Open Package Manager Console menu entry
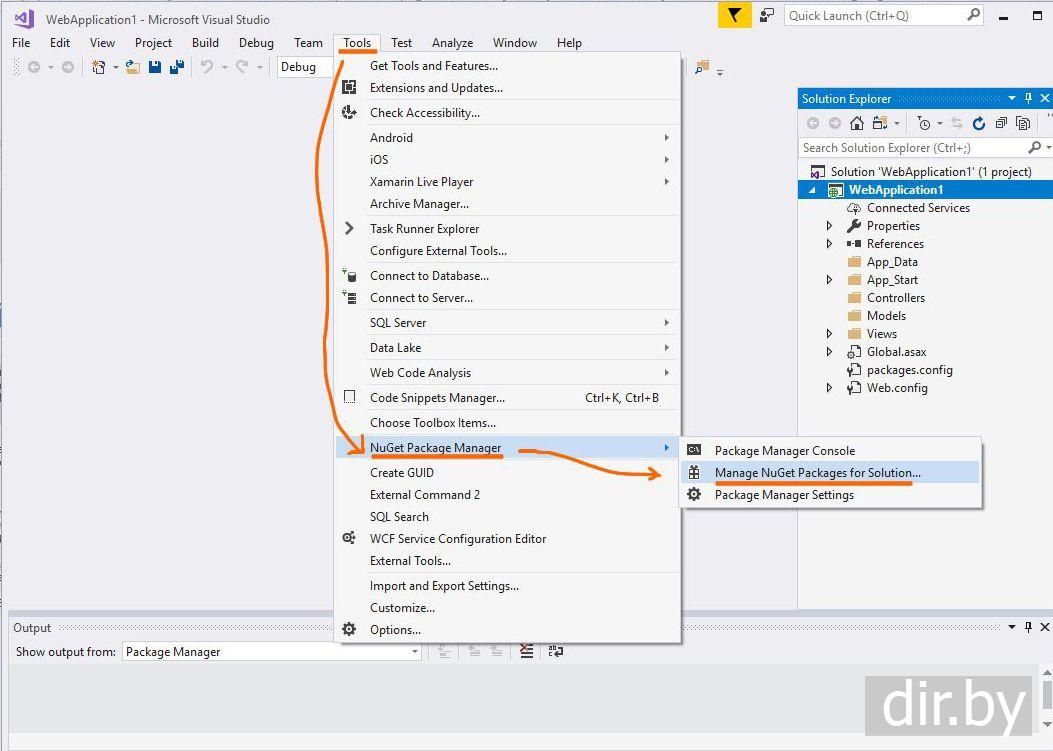Image resolution: width=1053 pixels, height=751 pixels. 784,451
